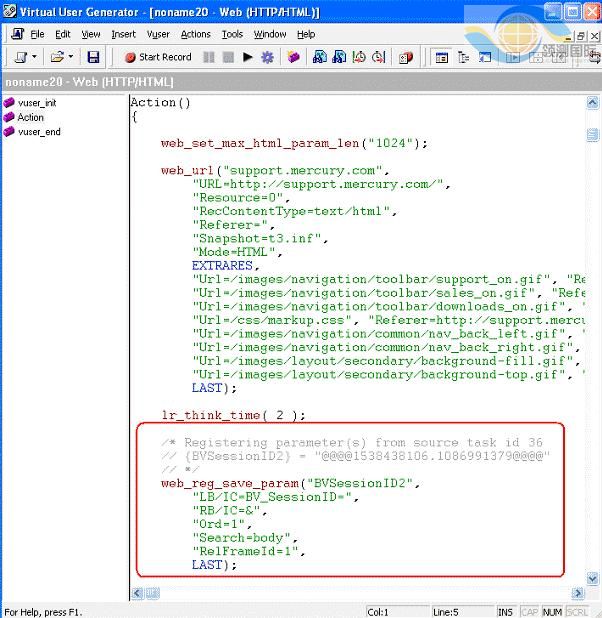Click the Virtual User Generator title bar icon

pos(10,11)
